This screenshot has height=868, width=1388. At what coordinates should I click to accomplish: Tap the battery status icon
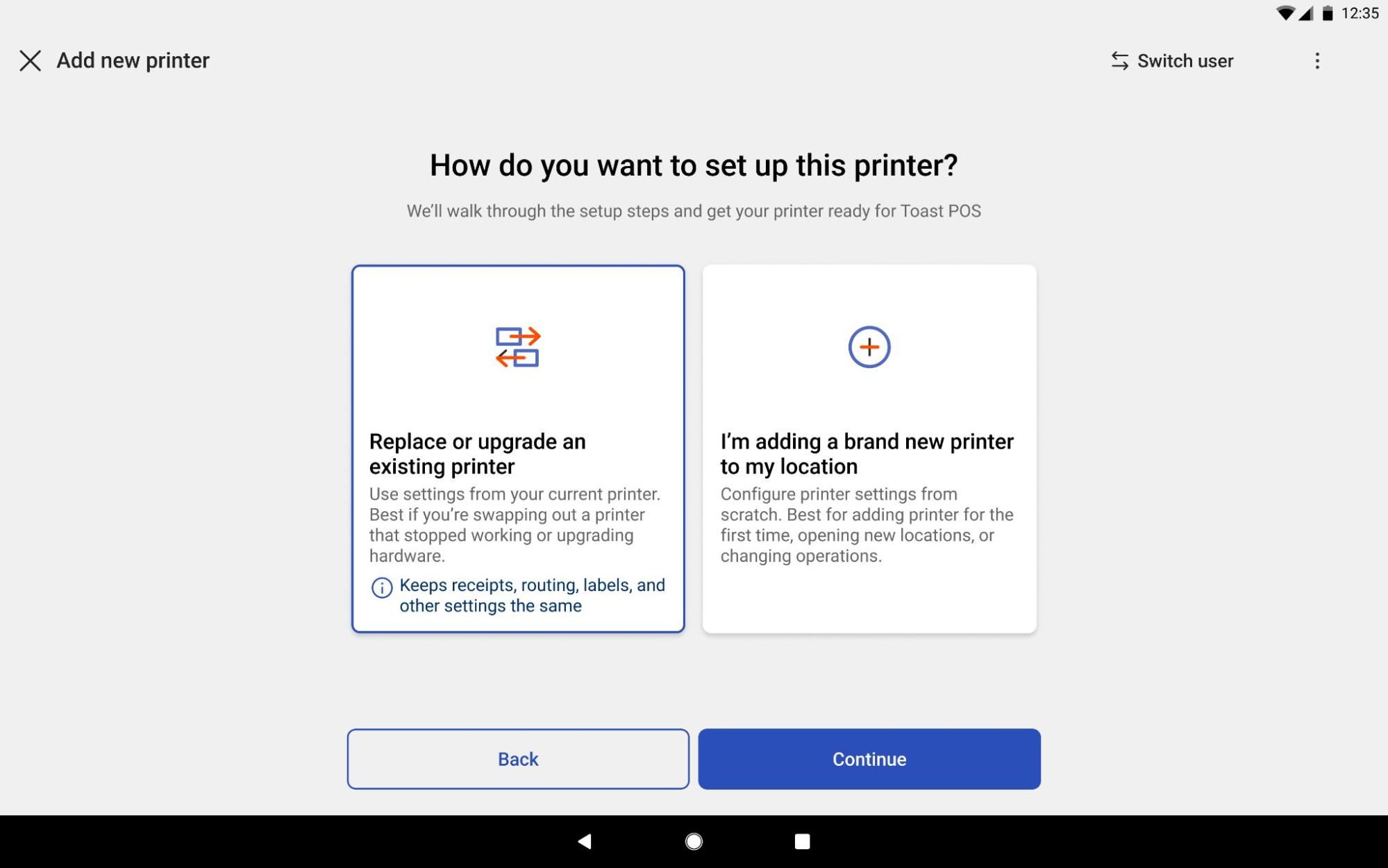(1327, 13)
